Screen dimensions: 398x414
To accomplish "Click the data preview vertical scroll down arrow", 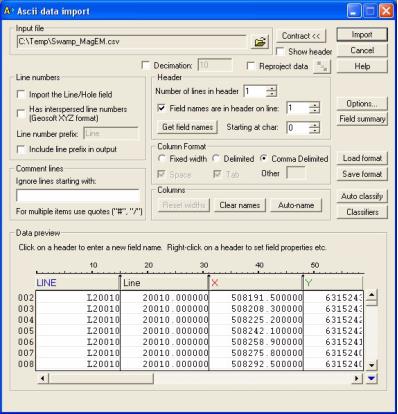I will (371, 365).
